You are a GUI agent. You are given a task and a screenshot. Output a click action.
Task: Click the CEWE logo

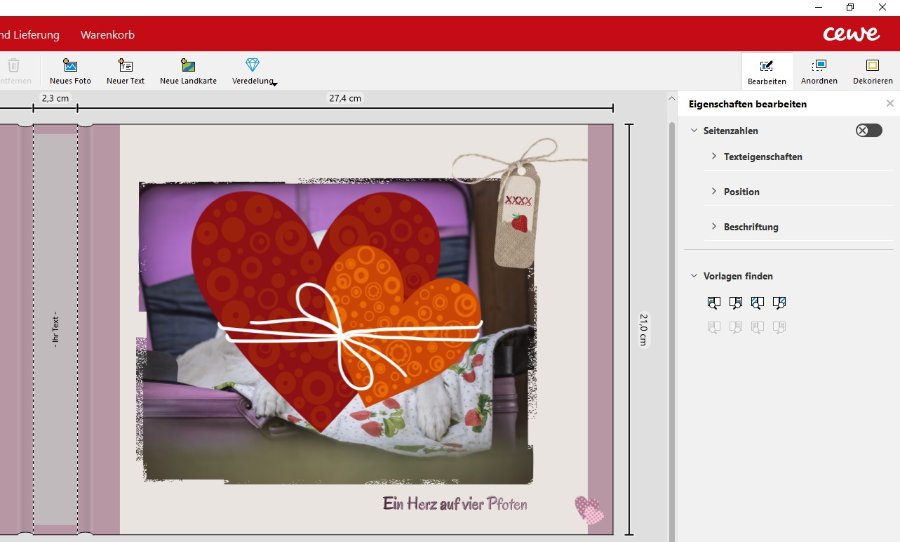click(851, 34)
